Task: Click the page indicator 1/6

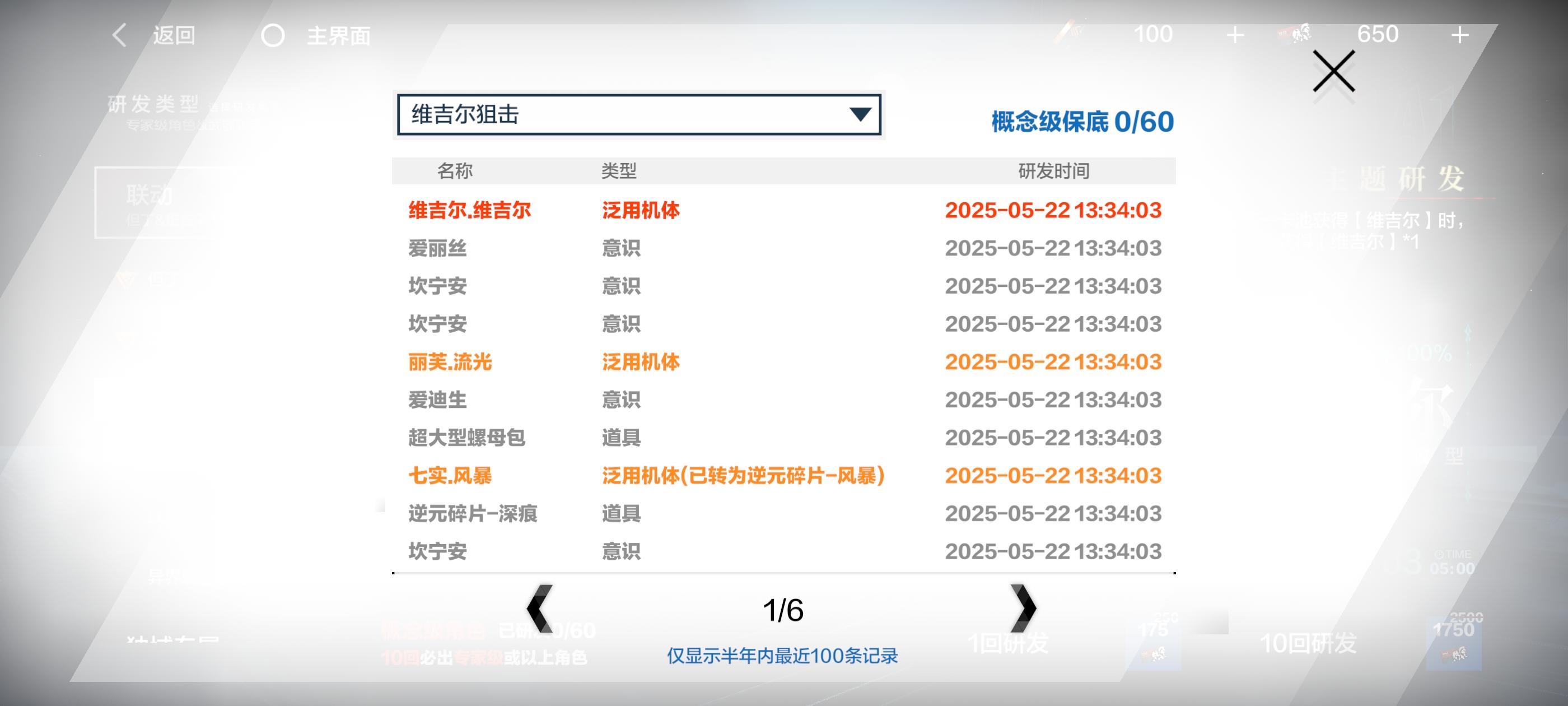Action: pyautogui.click(x=783, y=610)
